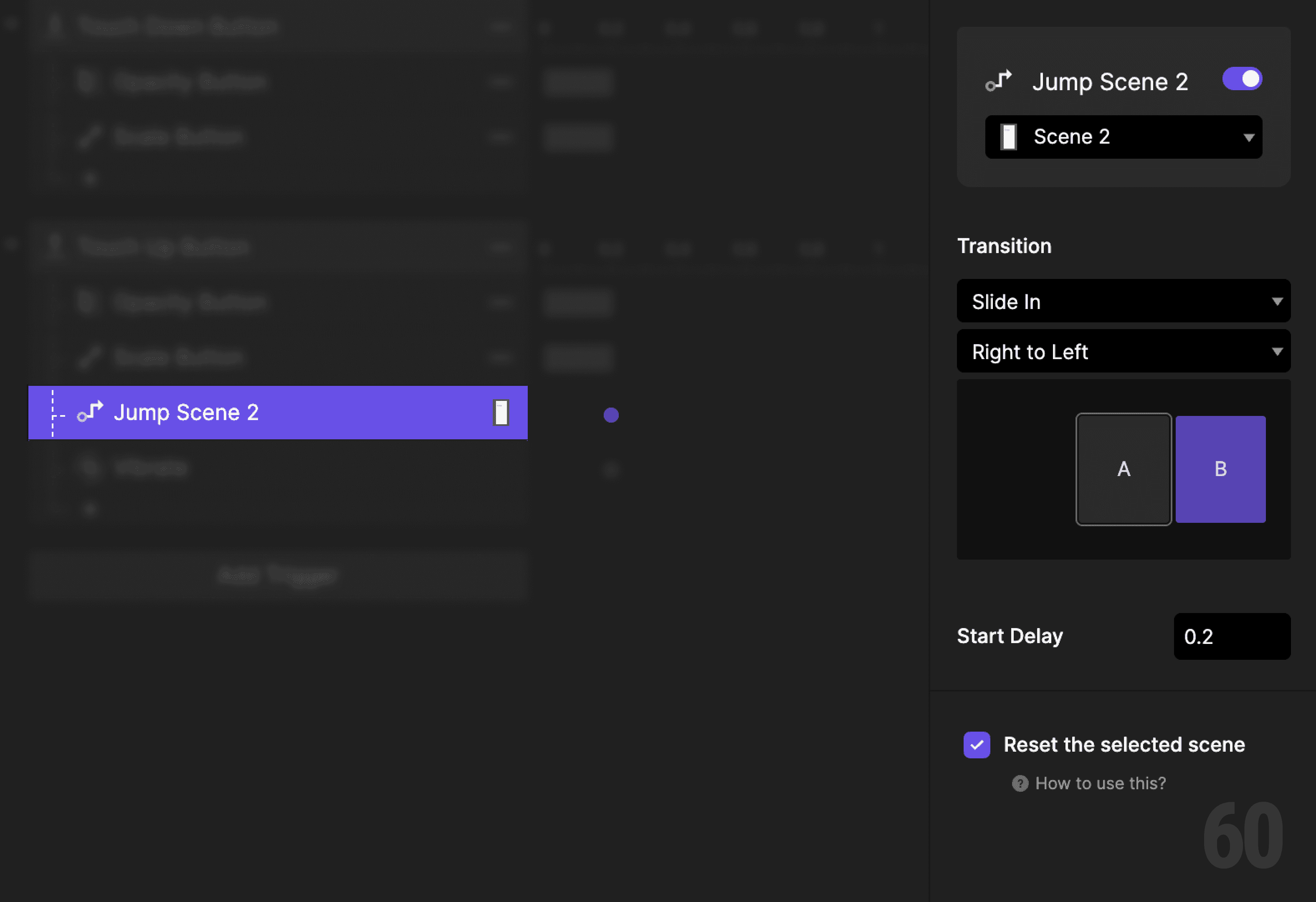
Task: Select the purple scene B tile in the transition preview
Action: pos(1221,469)
